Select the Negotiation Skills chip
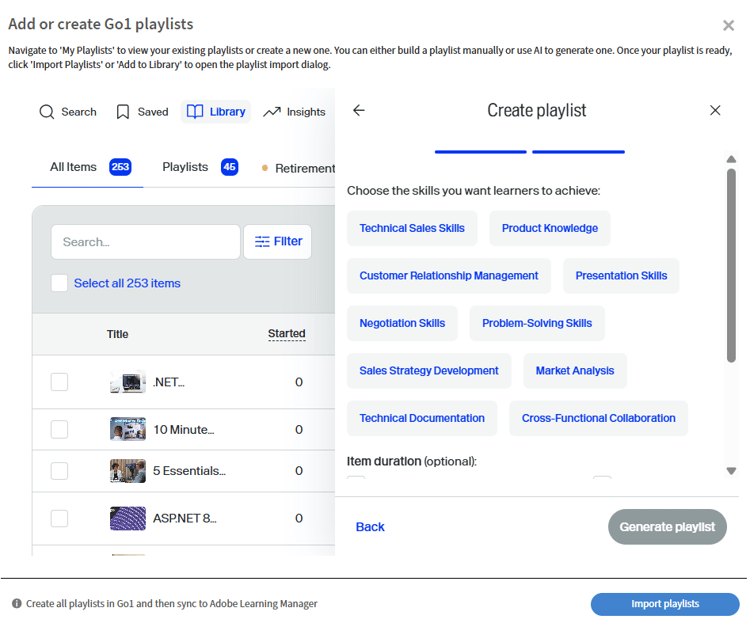 (x=402, y=323)
